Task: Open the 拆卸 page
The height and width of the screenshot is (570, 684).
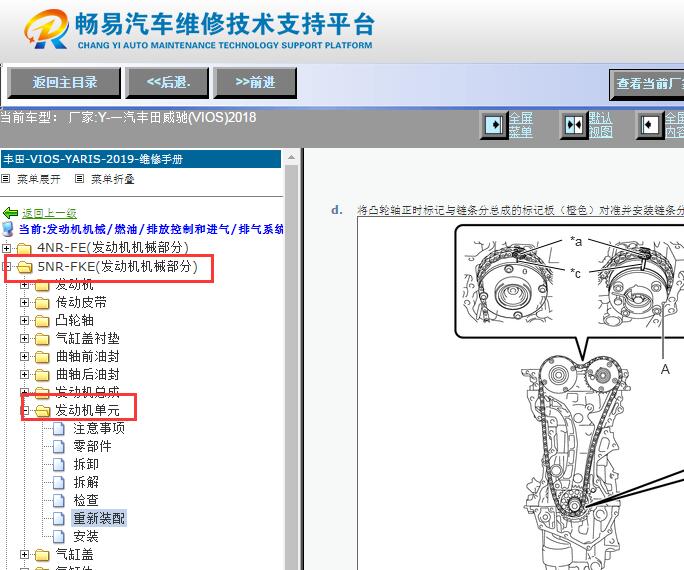Action: pos(86,464)
